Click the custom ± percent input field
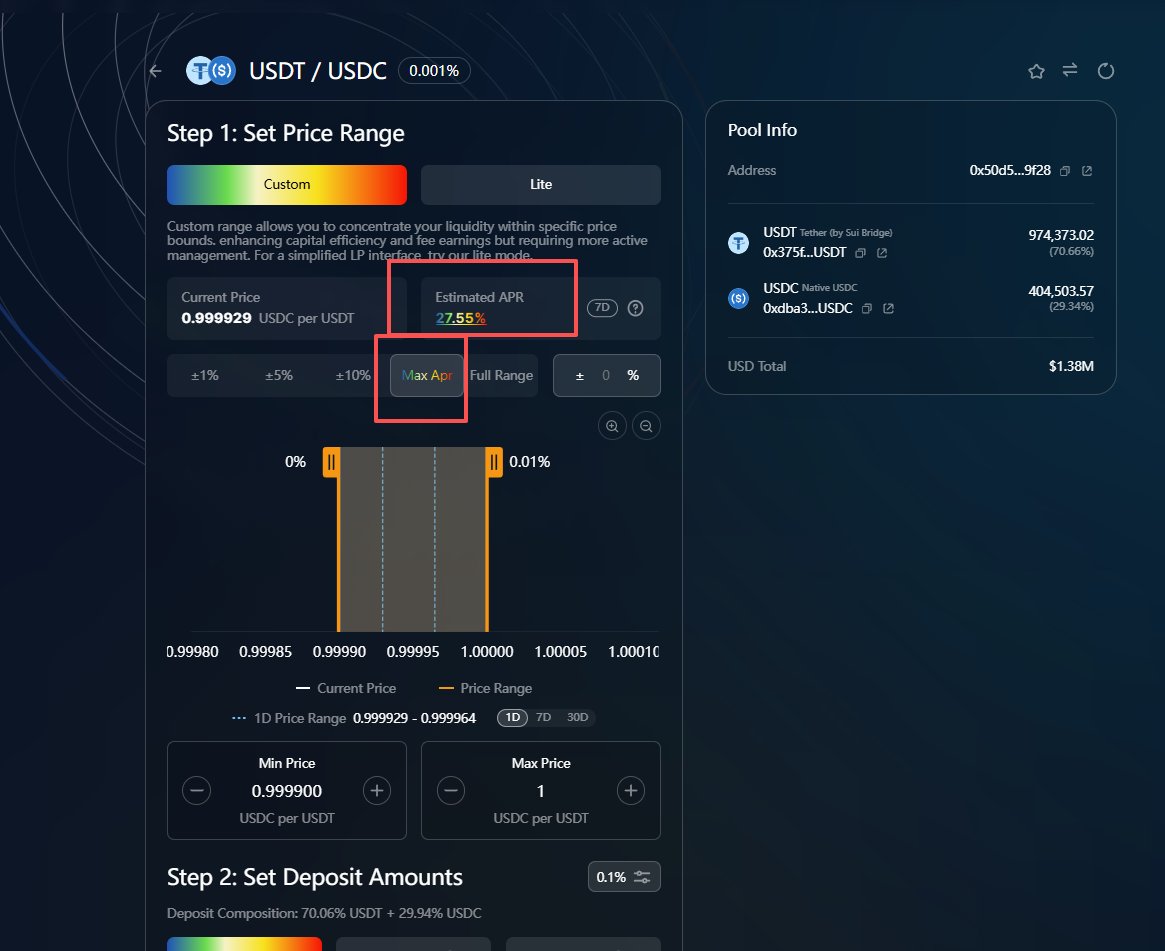 coord(607,375)
